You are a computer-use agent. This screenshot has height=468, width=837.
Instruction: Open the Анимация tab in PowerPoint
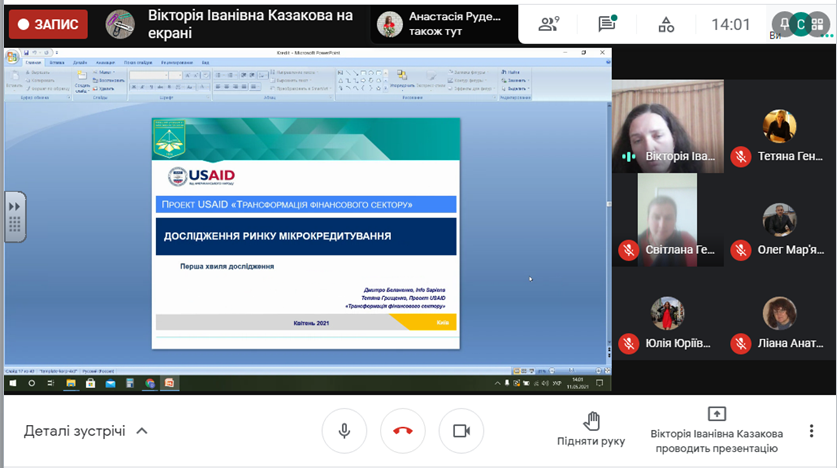coord(105,62)
